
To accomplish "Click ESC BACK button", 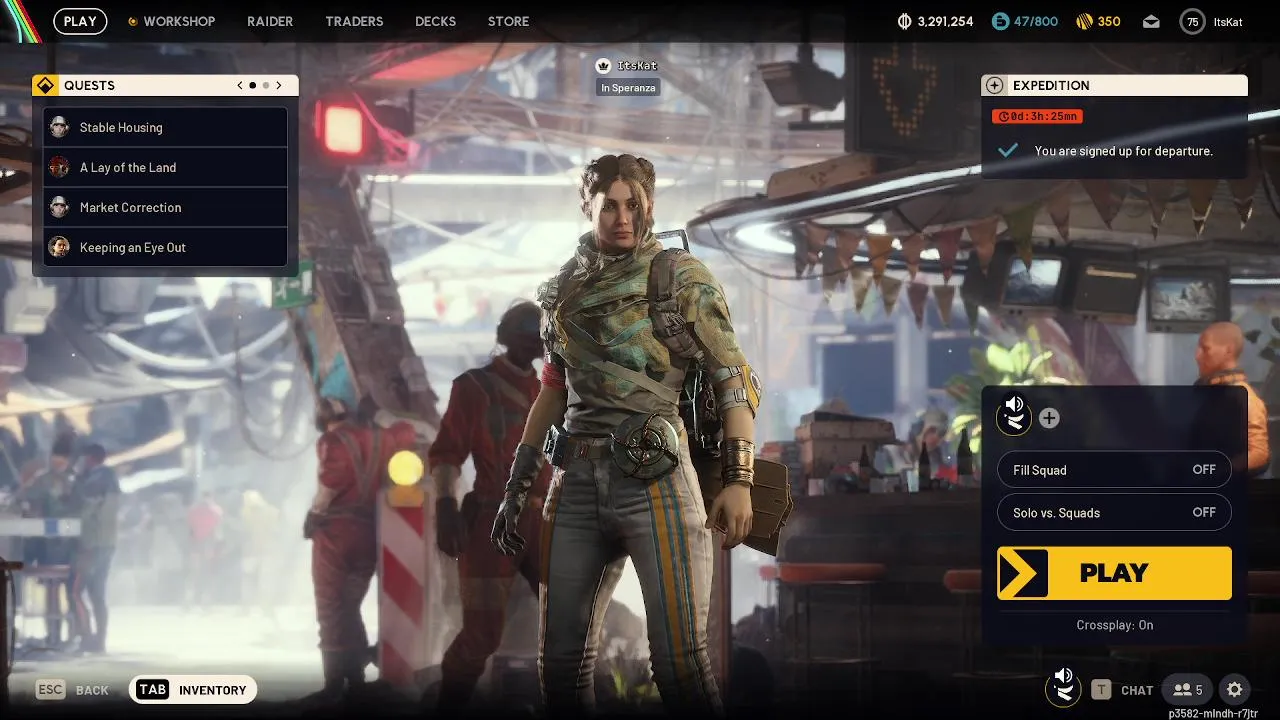I will pos(72,690).
